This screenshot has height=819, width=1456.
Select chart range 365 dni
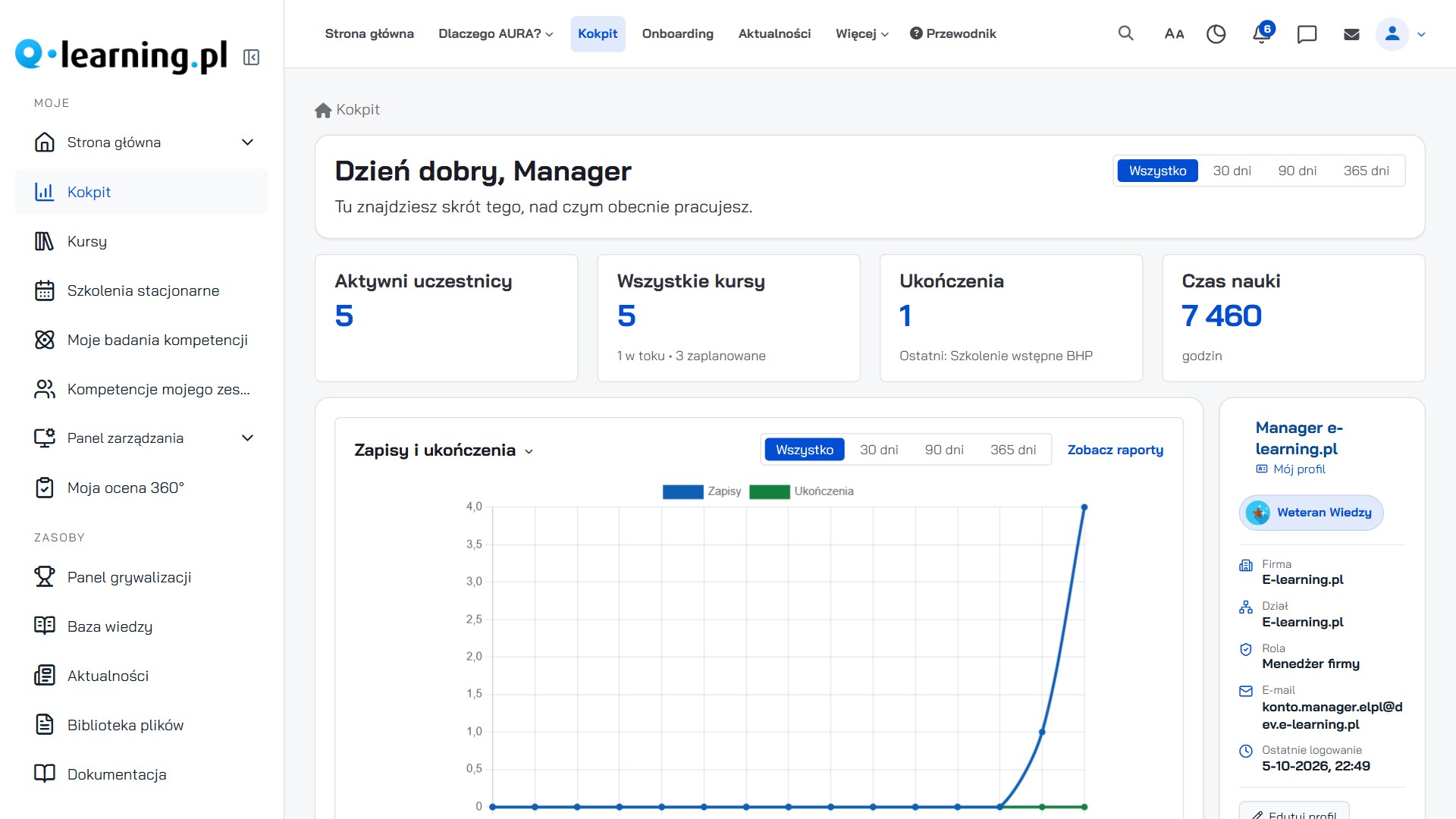point(1013,450)
